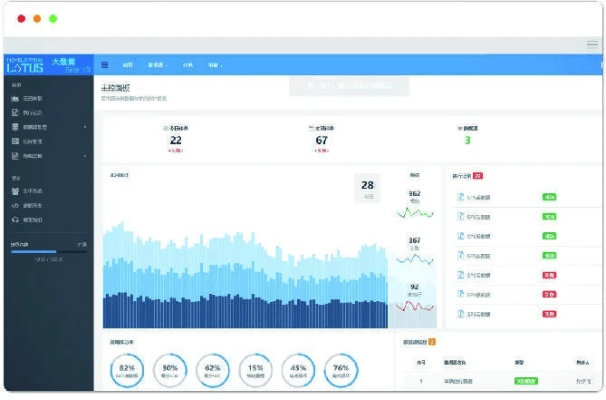Open the last dropdown menu in top navigation

pyautogui.click(x=214, y=66)
